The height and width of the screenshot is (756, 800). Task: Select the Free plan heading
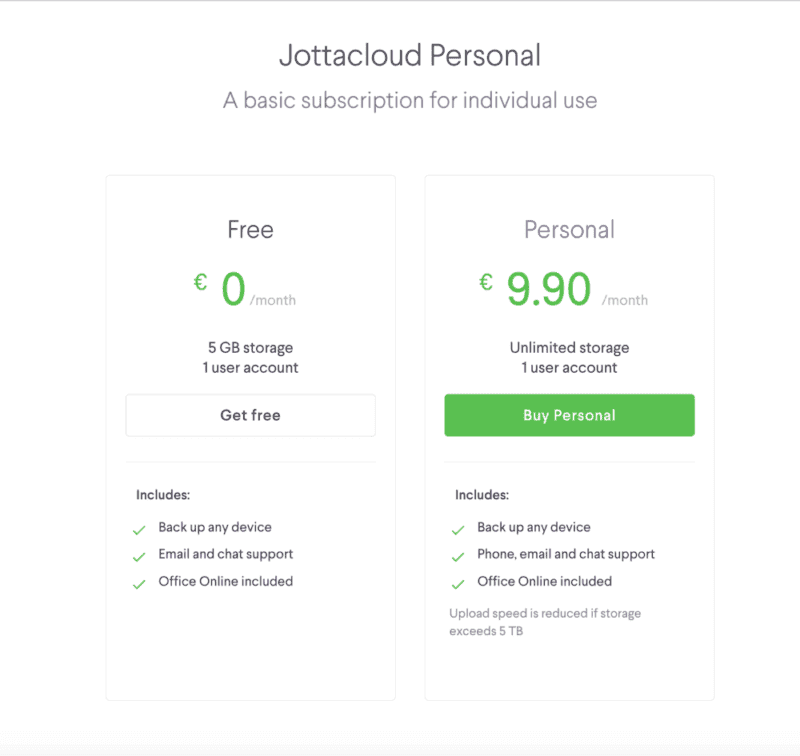point(250,230)
